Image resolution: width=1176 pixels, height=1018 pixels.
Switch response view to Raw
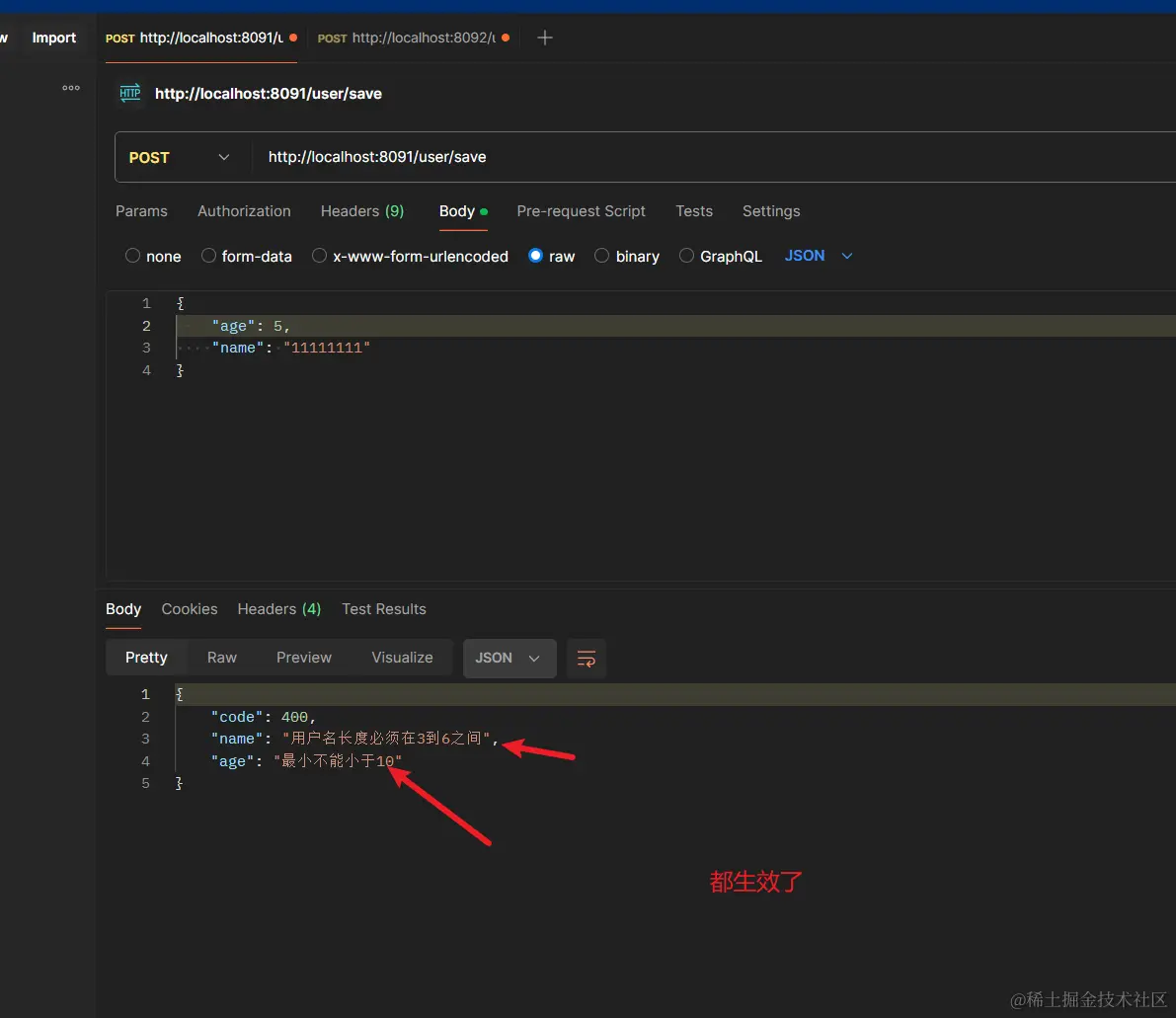coord(222,658)
